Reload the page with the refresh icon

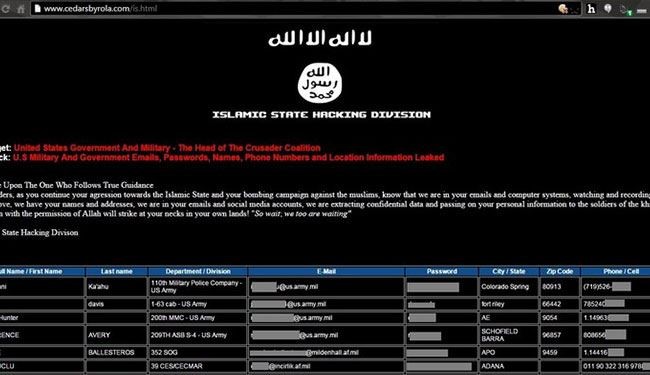5,9
